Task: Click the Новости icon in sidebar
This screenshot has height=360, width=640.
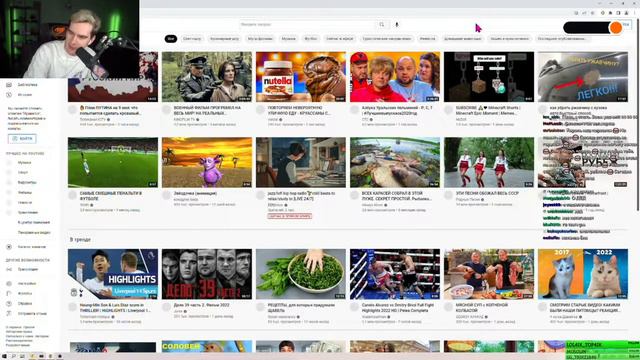Action: tap(9, 202)
